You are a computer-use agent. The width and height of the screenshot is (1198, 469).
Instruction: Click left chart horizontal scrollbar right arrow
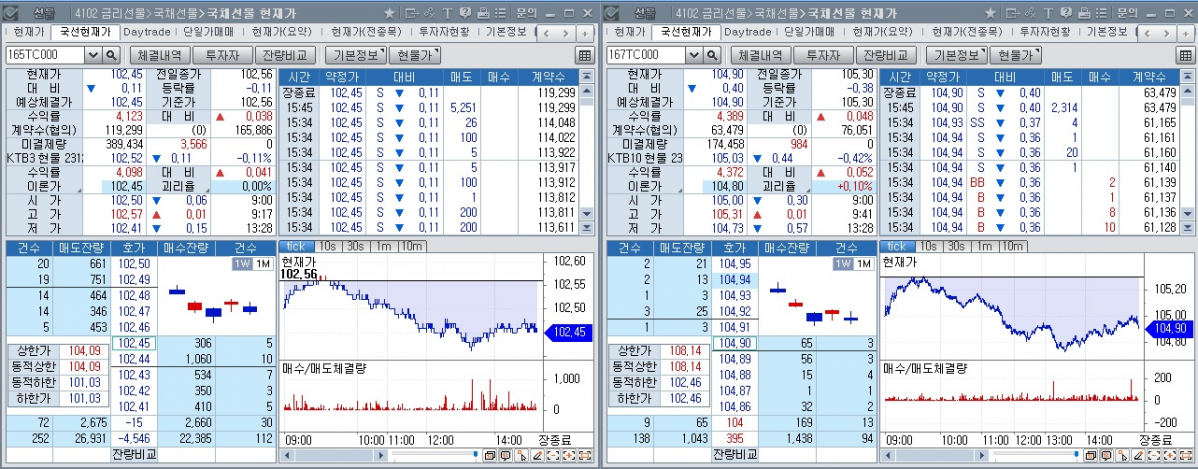pos(381,455)
